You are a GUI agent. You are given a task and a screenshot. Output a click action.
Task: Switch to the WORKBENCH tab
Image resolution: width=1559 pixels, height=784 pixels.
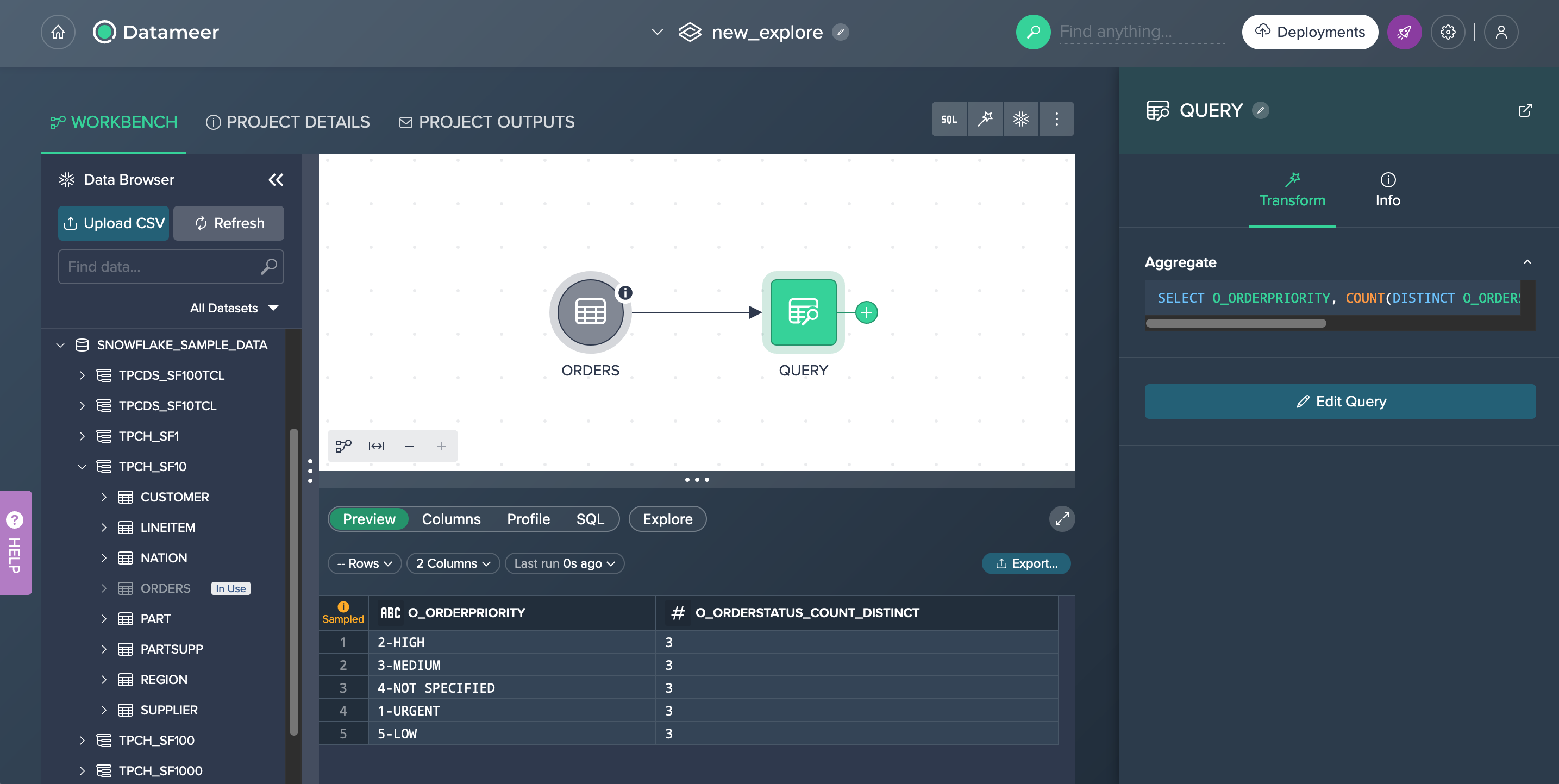pos(114,122)
